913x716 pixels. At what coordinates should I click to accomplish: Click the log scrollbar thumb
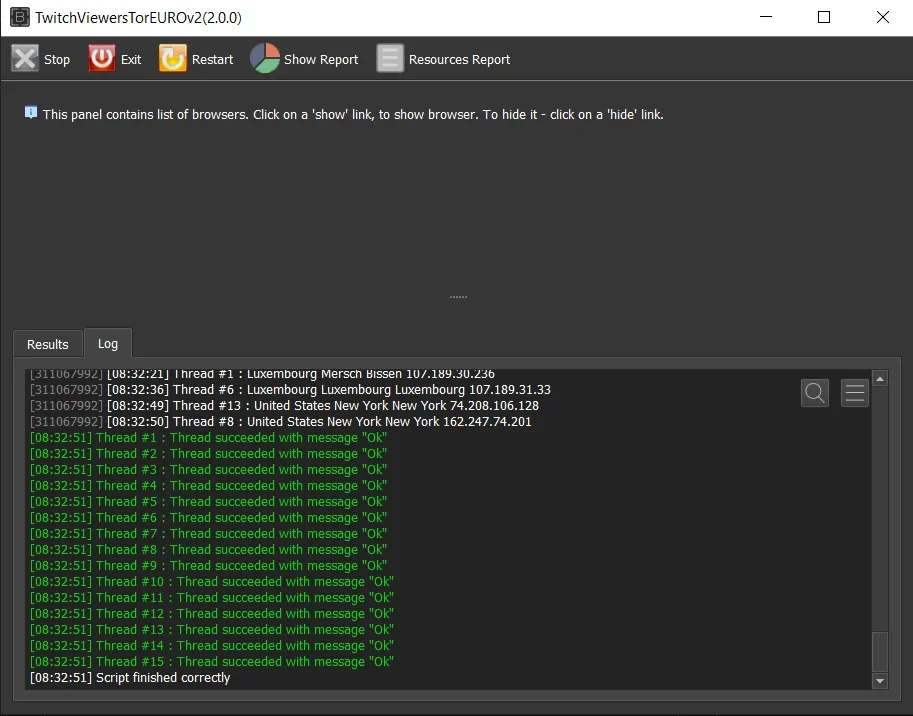(x=880, y=652)
